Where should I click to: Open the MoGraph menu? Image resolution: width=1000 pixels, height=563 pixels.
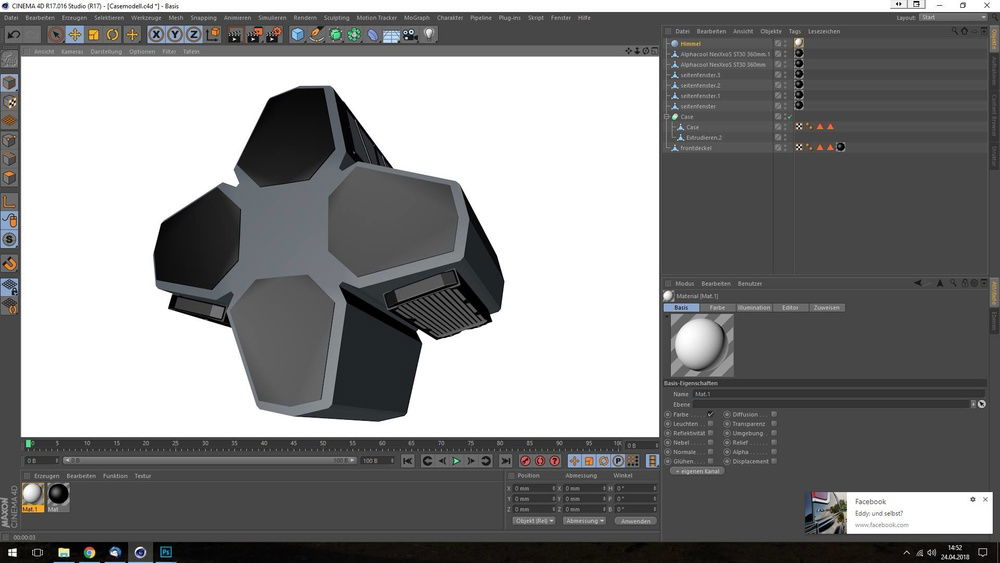pyautogui.click(x=416, y=18)
